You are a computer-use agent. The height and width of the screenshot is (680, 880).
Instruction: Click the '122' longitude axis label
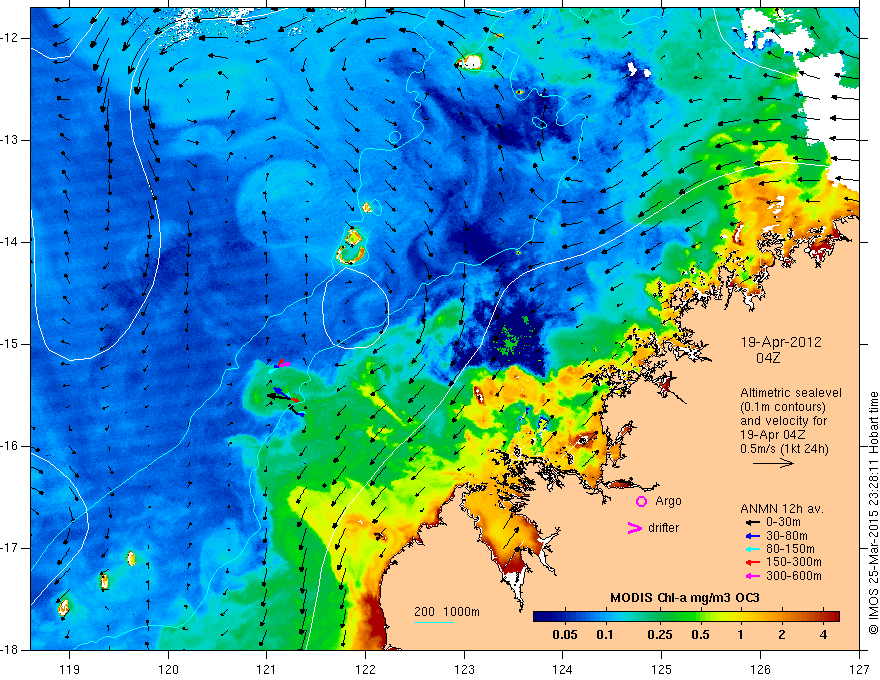click(x=365, y=669)
